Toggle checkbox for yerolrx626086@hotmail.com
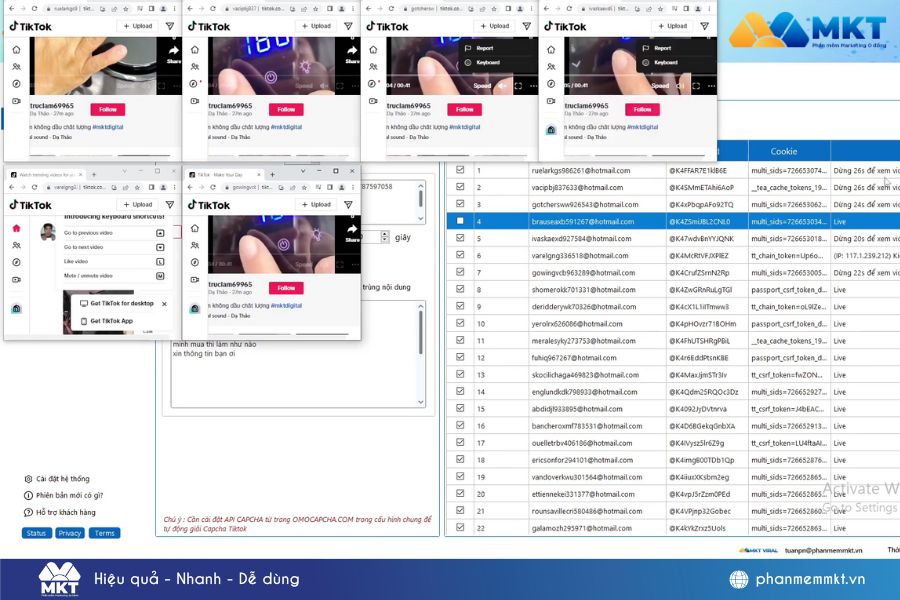This screenshot has height=600, width=900. tap(460, 323)
